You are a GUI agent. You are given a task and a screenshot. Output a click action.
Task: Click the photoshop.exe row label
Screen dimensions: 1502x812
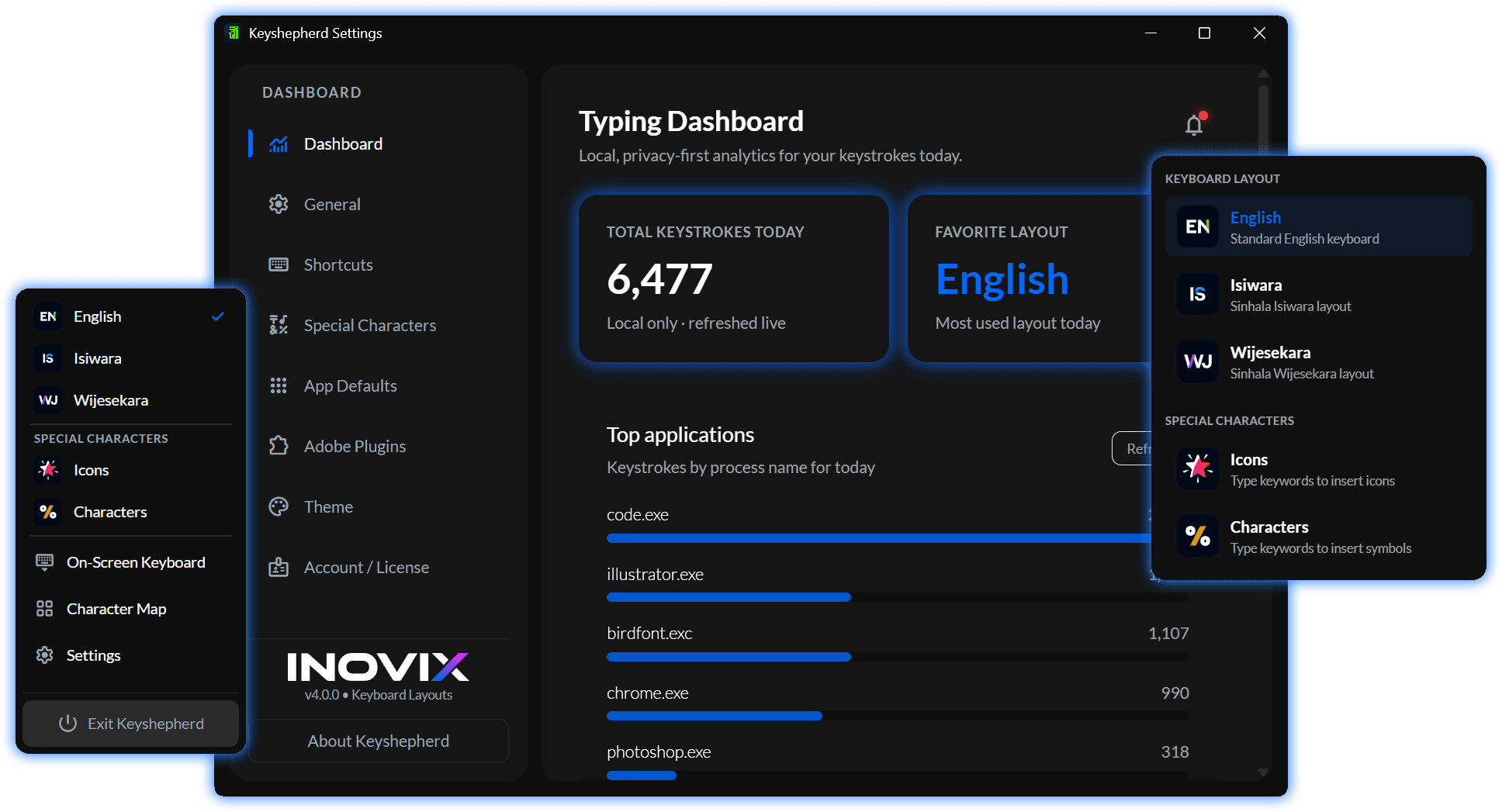(659, 752)
